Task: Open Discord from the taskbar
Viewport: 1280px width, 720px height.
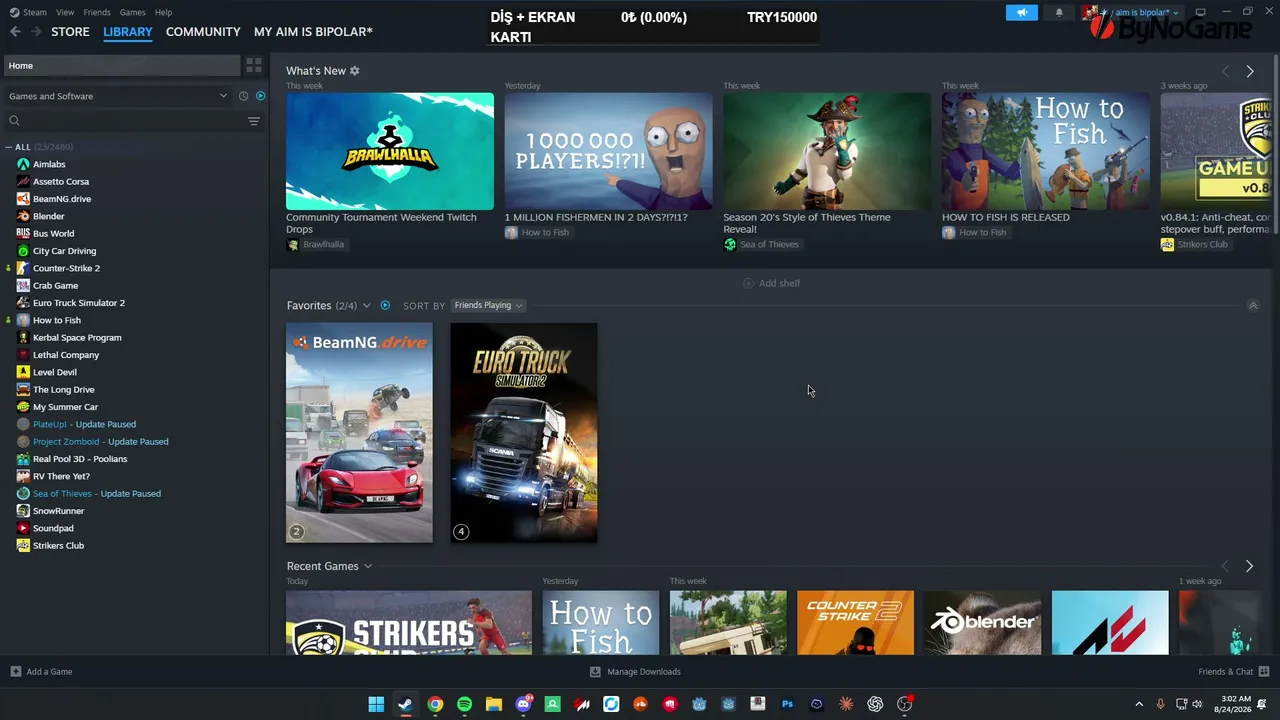Action: [x=523, y=704]
